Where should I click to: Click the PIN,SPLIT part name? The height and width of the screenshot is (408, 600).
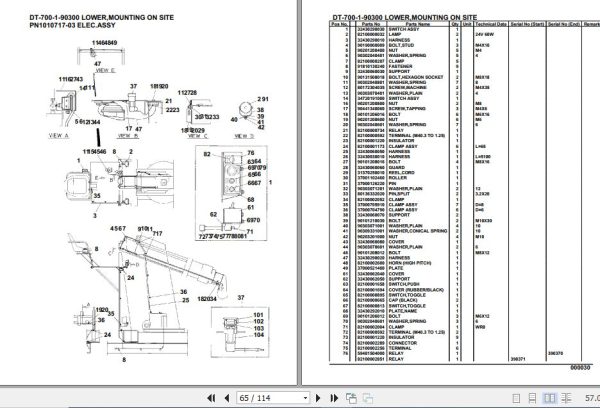(399, 194)
